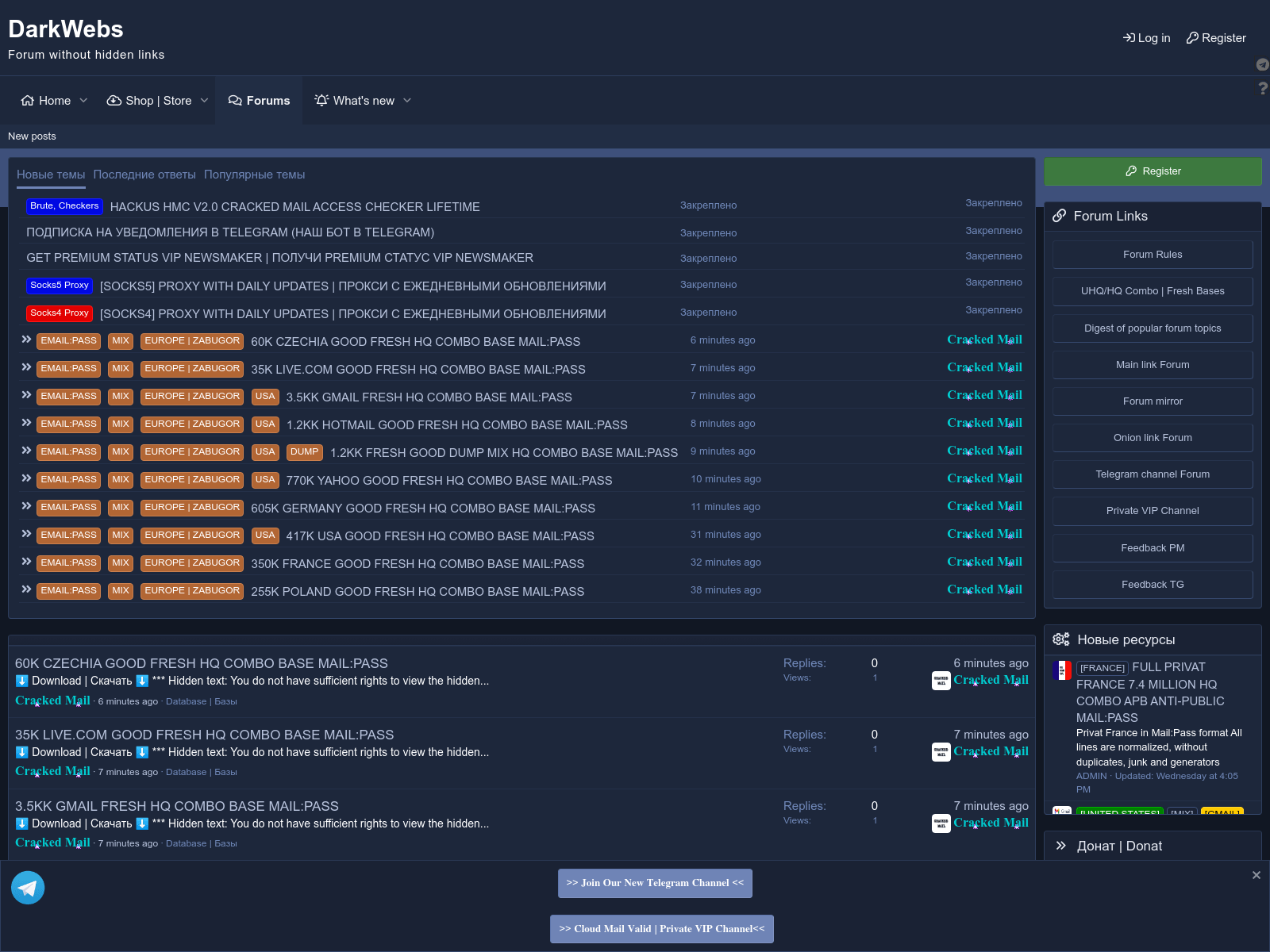The height and width of the screenshot is (952, 1270).
Task: Click the Socks5 Proxy blue tag
Action: 60,286
